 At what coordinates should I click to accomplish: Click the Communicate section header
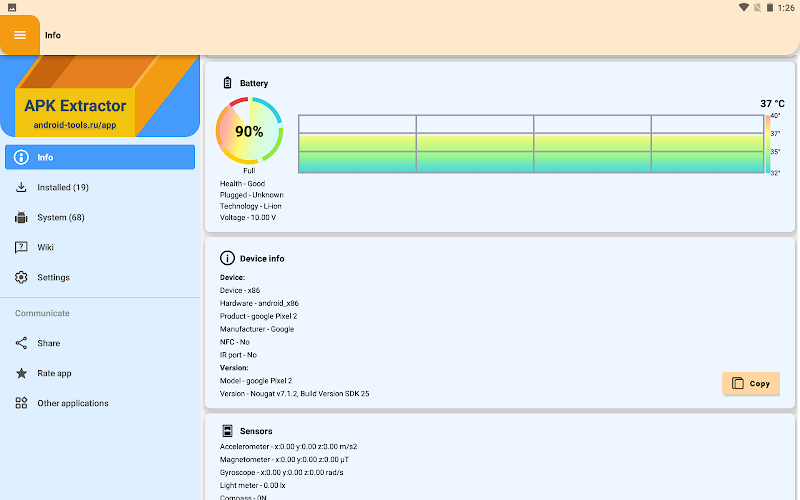tap(42, 313)
